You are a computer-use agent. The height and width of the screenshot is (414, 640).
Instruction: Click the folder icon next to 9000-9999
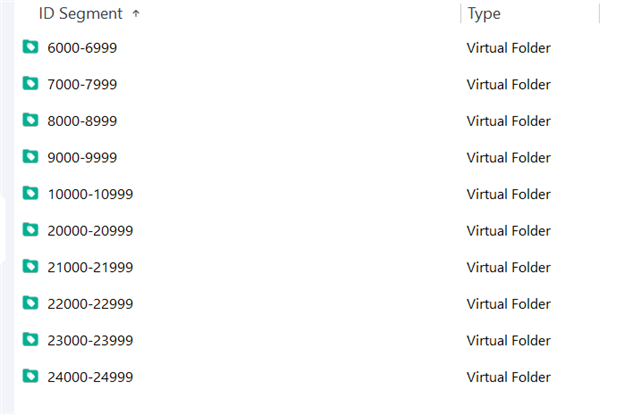point(30,157)
